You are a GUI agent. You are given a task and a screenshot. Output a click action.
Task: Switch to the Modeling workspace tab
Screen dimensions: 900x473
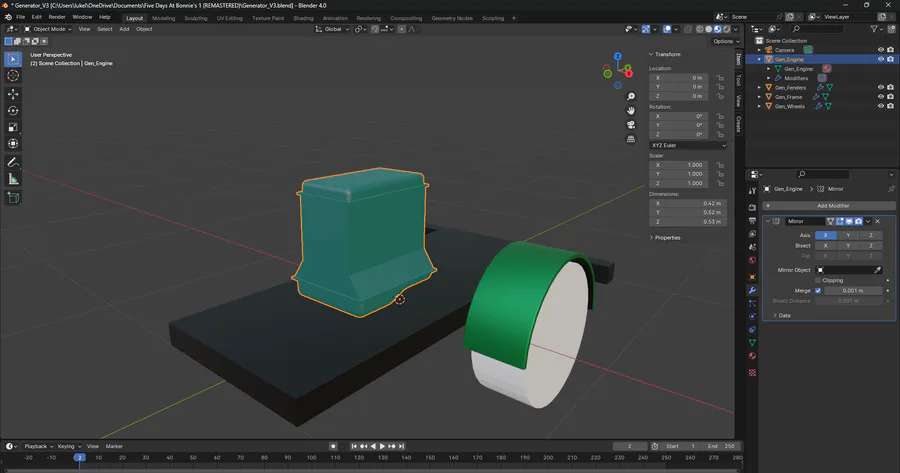[x=164, y=18]
